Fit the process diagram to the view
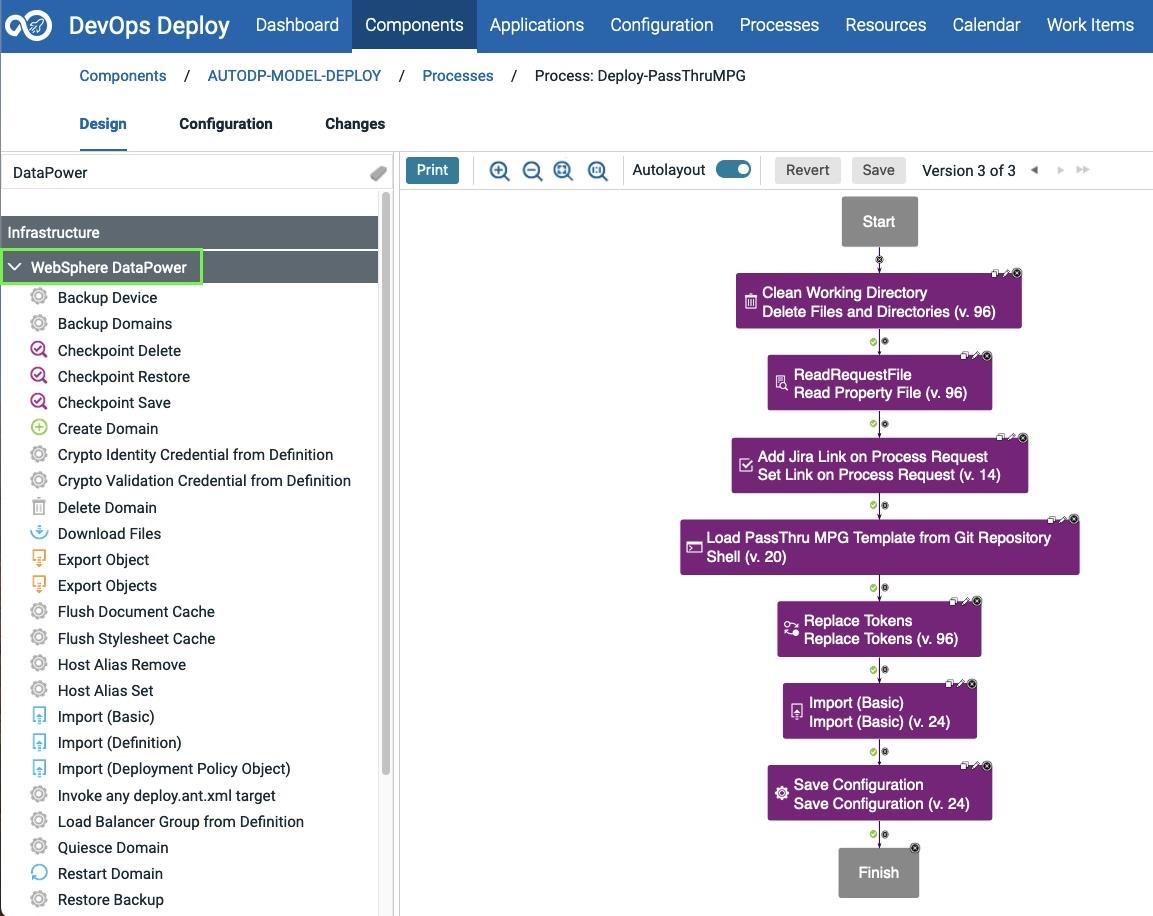Image resolution: width=1153 pixels, height=916 pixels. coord(563,170)
